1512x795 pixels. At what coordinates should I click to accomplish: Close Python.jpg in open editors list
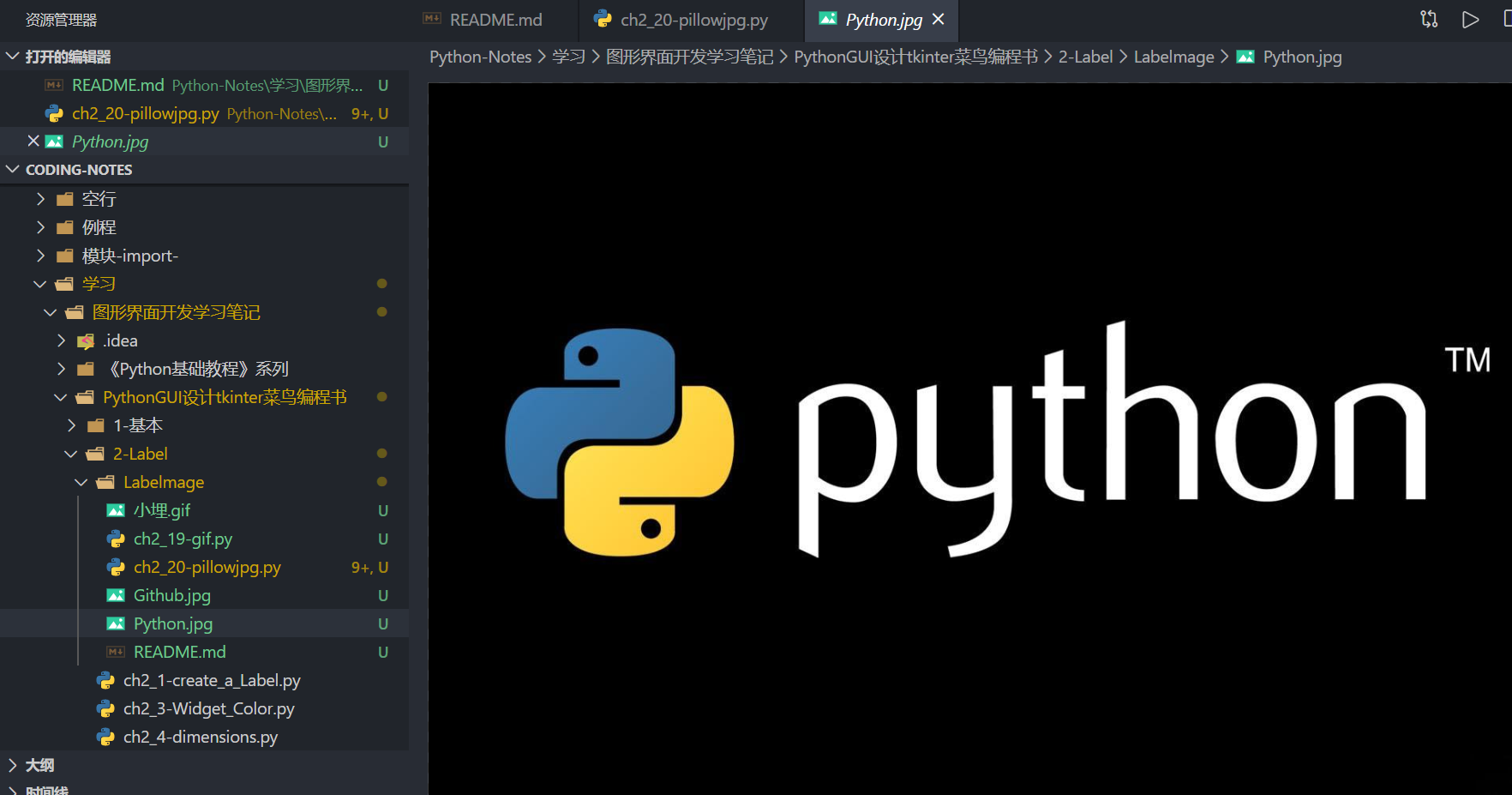(x=33, y=141)
